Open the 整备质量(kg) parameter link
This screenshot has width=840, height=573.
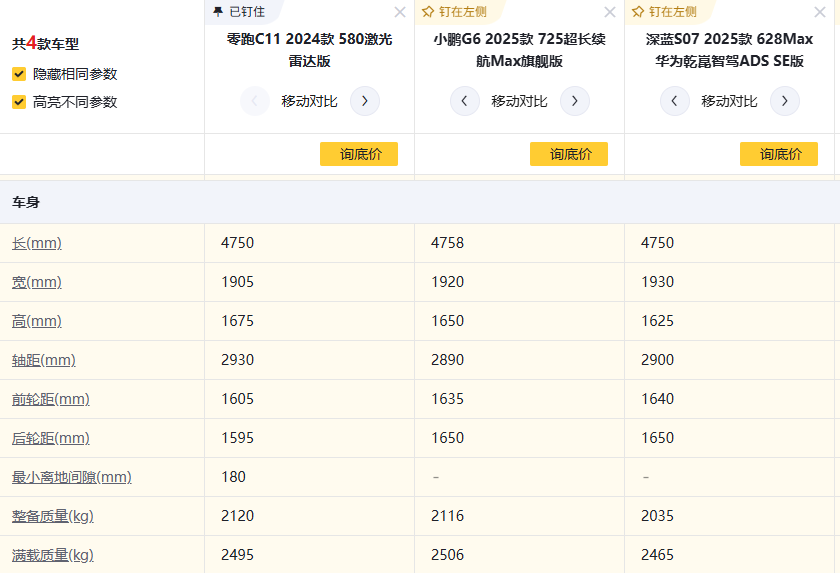[52, 516]
